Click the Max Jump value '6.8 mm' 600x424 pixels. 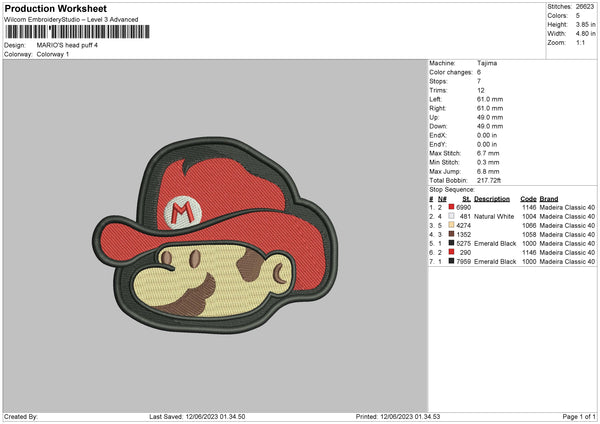(488, 171)
